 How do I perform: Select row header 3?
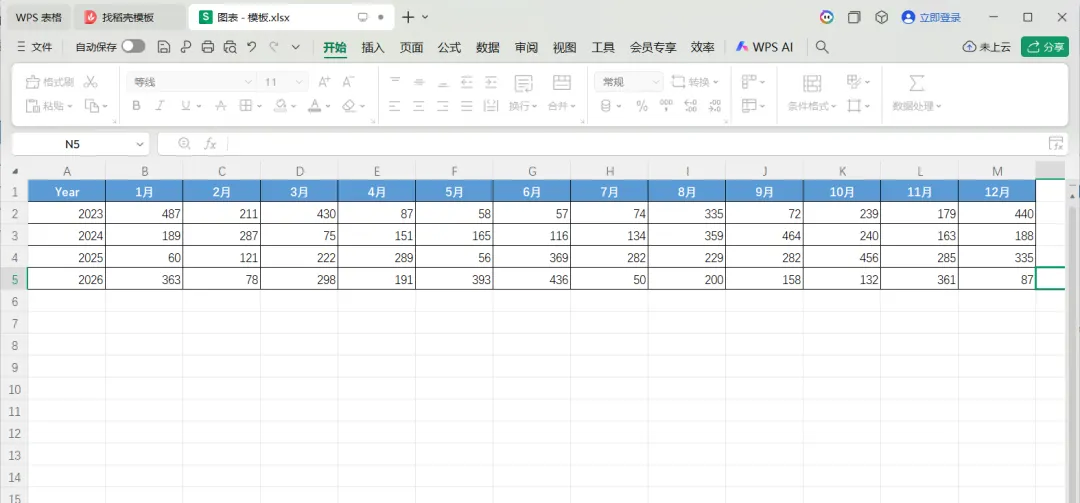pyautogui.click(x=14, y=236)
